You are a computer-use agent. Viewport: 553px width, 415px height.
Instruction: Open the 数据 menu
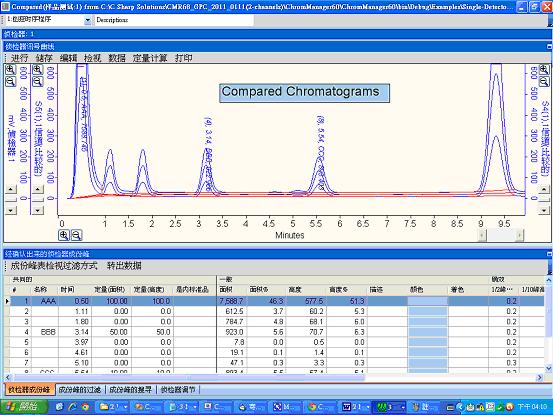click(117, 58)
